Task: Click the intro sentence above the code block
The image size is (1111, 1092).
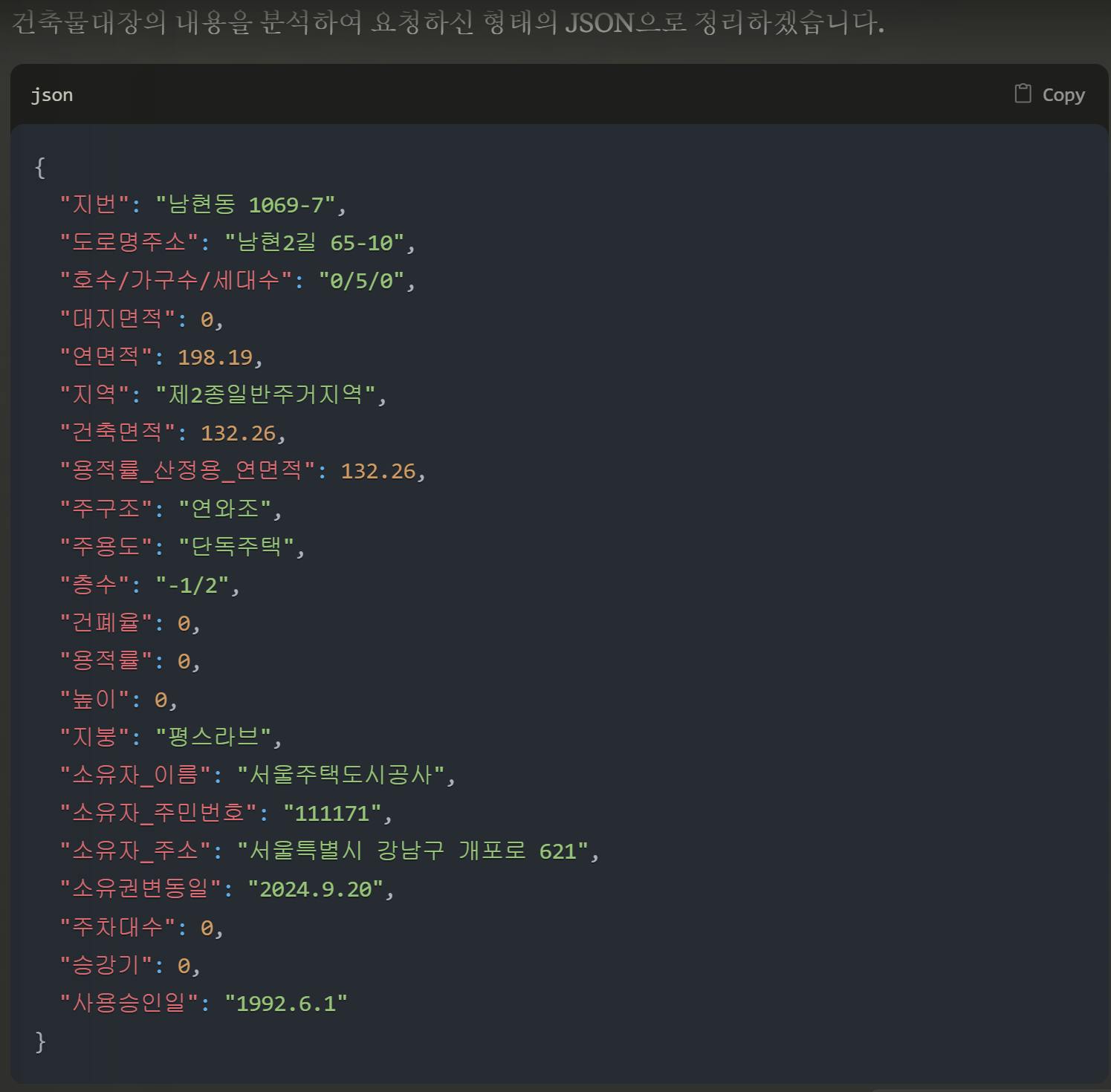Action: 448,23
